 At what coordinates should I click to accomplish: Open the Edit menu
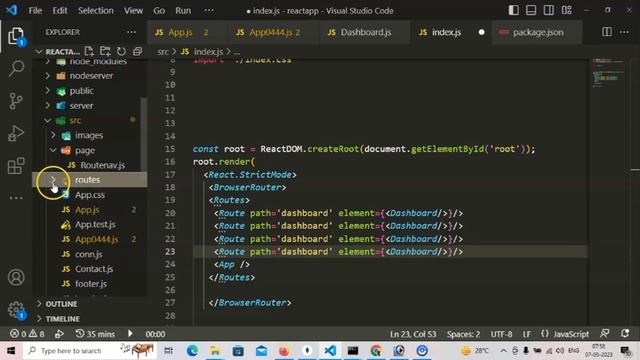[60, 10]
